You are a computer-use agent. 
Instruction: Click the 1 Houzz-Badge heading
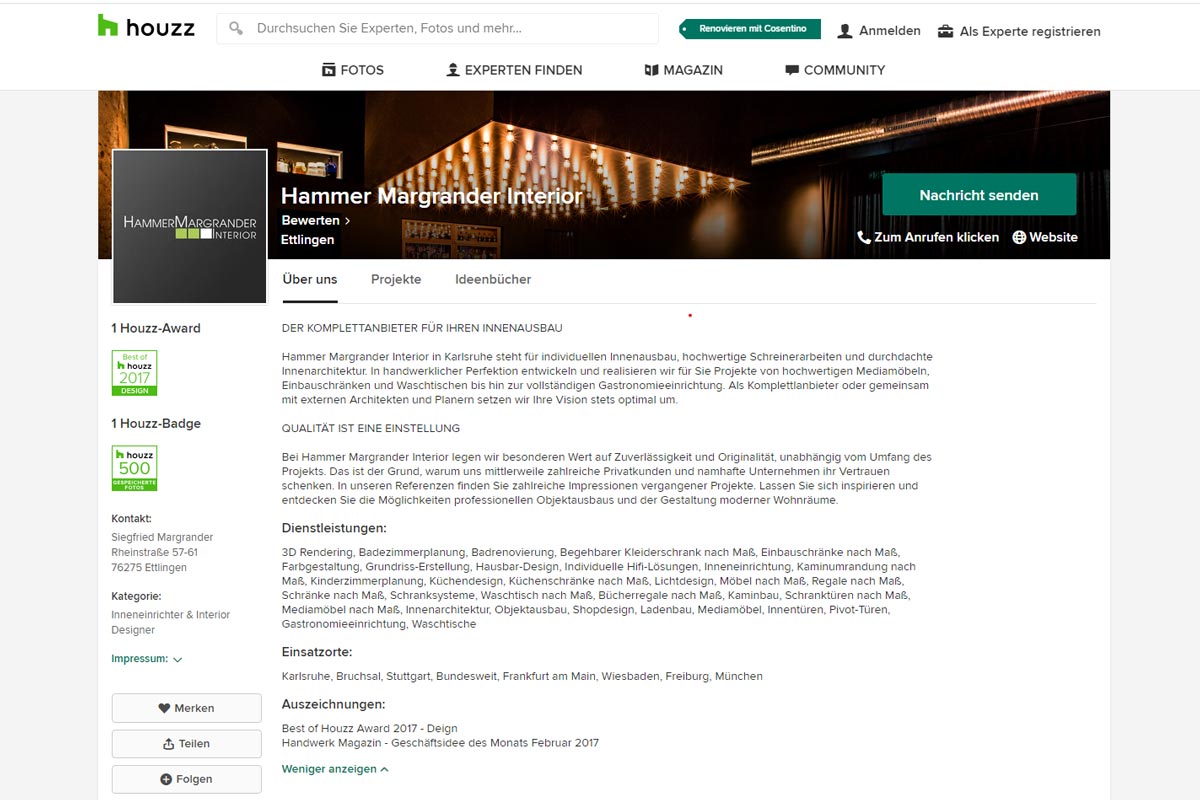[156, 424]
